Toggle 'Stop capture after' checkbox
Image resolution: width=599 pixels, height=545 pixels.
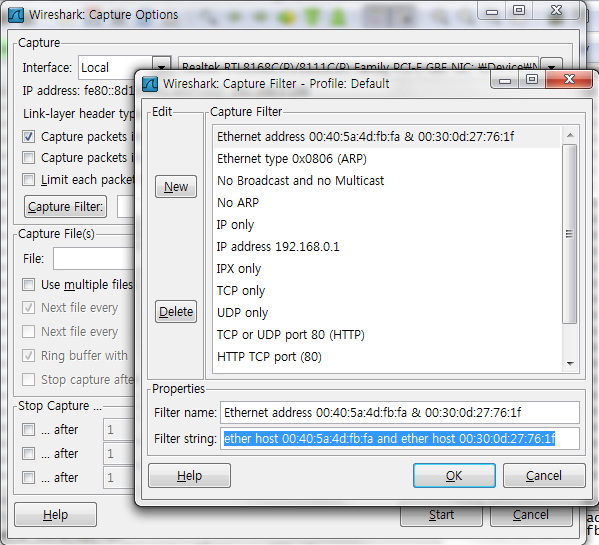29,380
